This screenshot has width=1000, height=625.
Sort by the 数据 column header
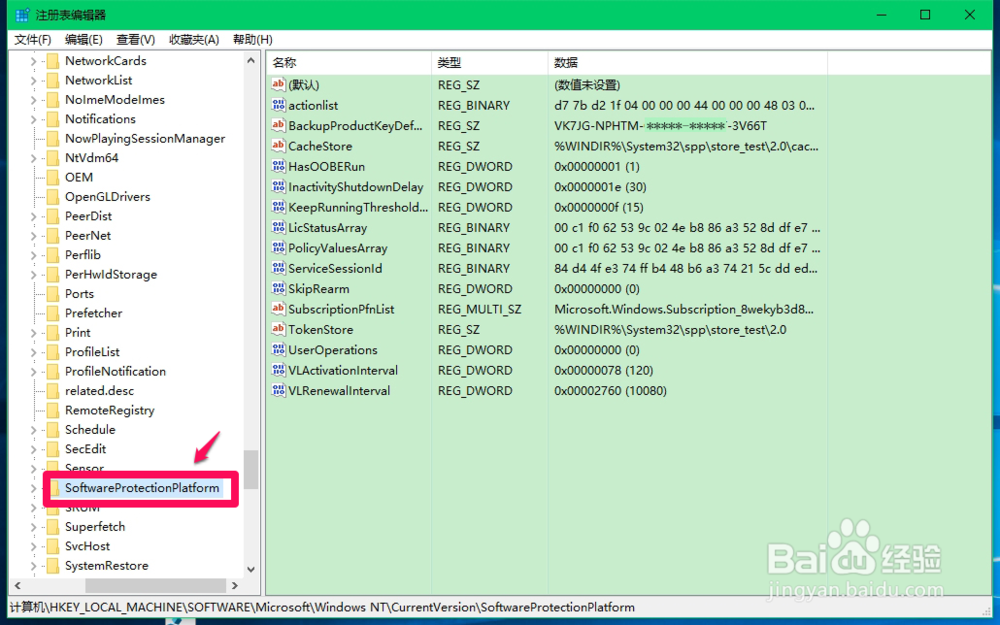coord(688,62)
